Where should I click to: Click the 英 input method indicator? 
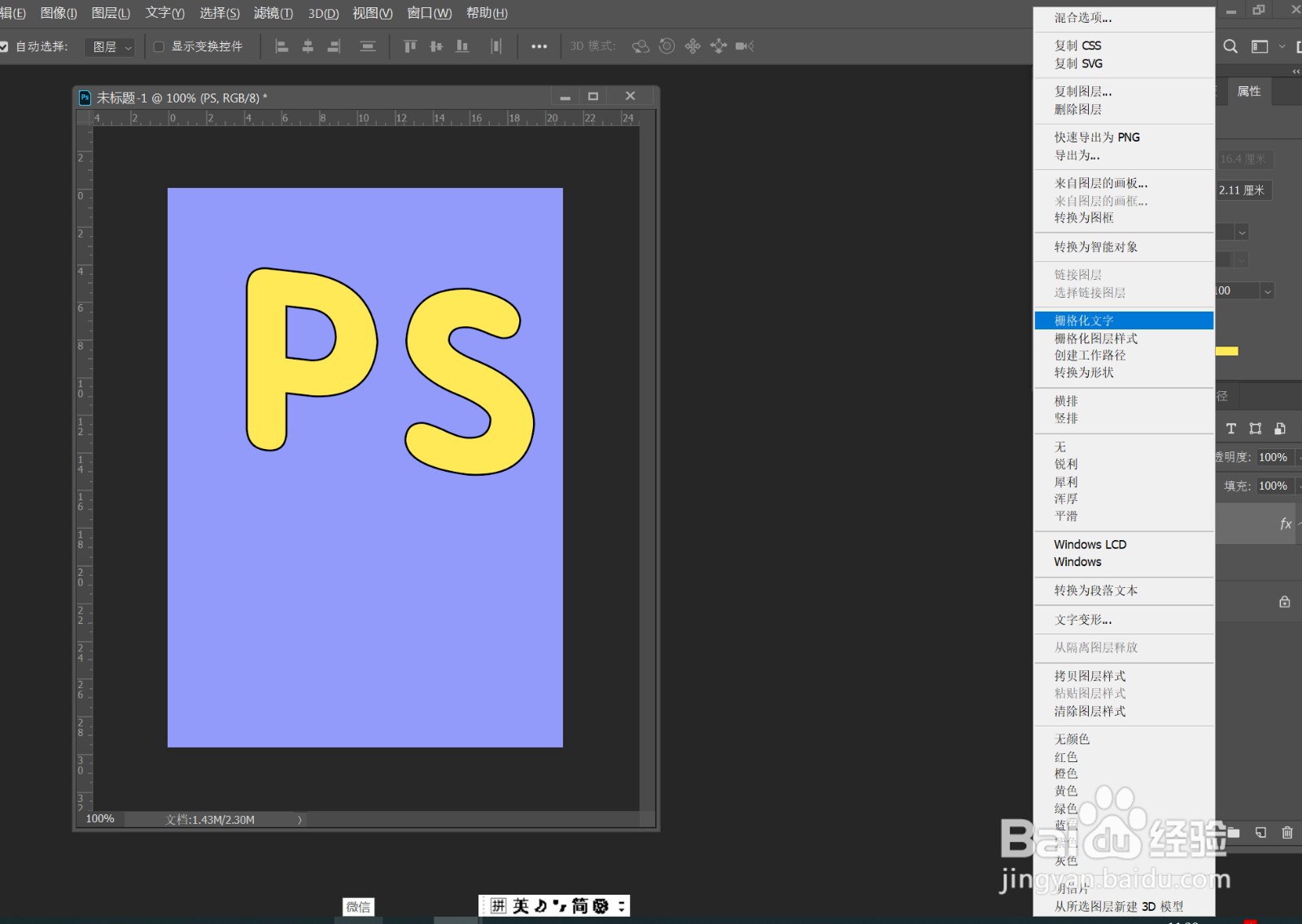tap(521, 906)
